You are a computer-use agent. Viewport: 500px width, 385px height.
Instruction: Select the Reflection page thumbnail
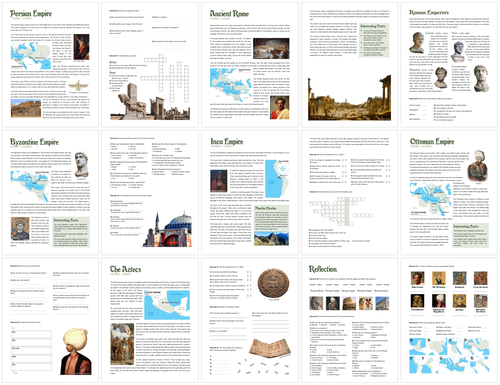(349, 320)
